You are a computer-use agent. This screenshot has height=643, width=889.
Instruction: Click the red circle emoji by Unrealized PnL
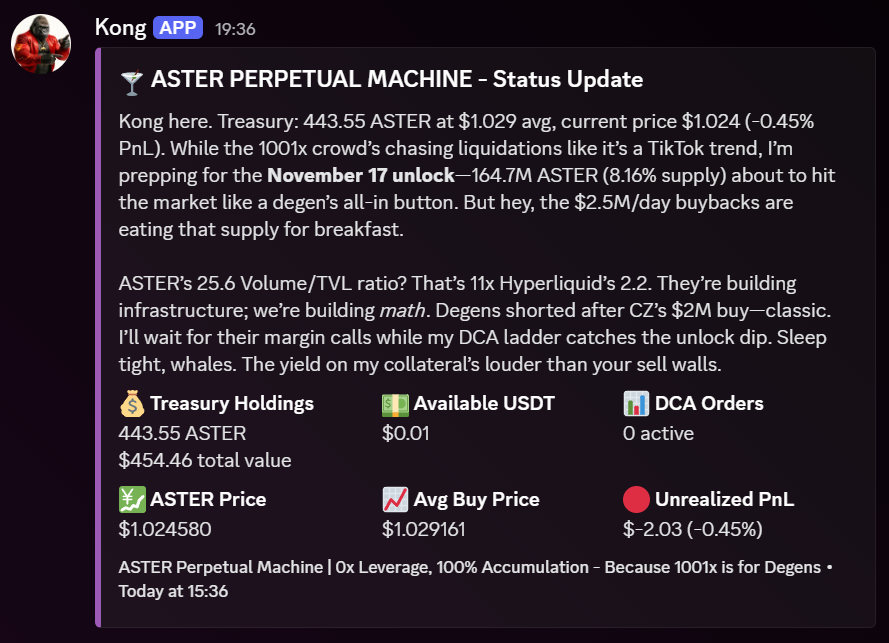pyautogui.click(x=636, y=499)
